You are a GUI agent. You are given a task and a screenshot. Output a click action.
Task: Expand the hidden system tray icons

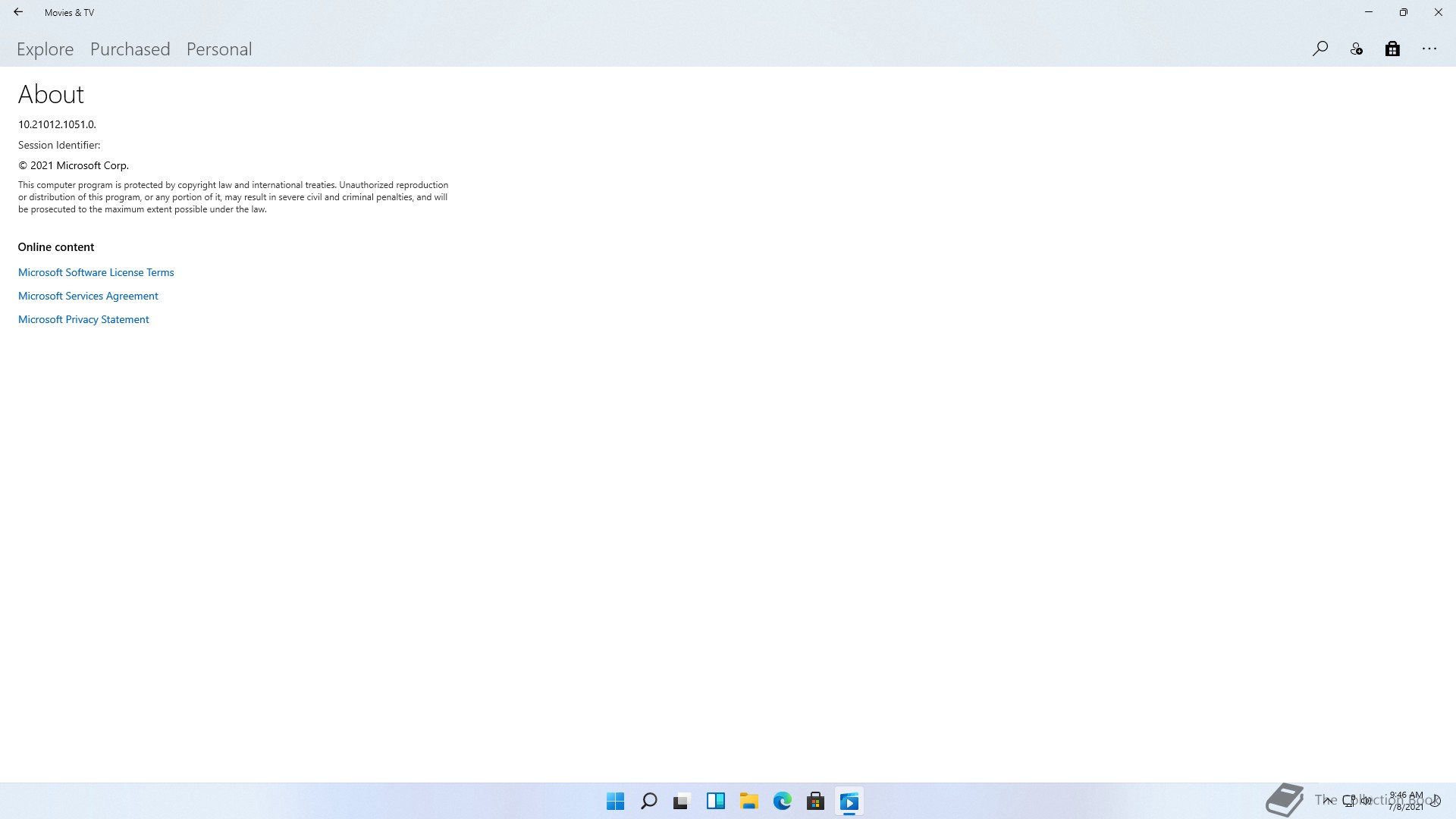(1328, 800)
